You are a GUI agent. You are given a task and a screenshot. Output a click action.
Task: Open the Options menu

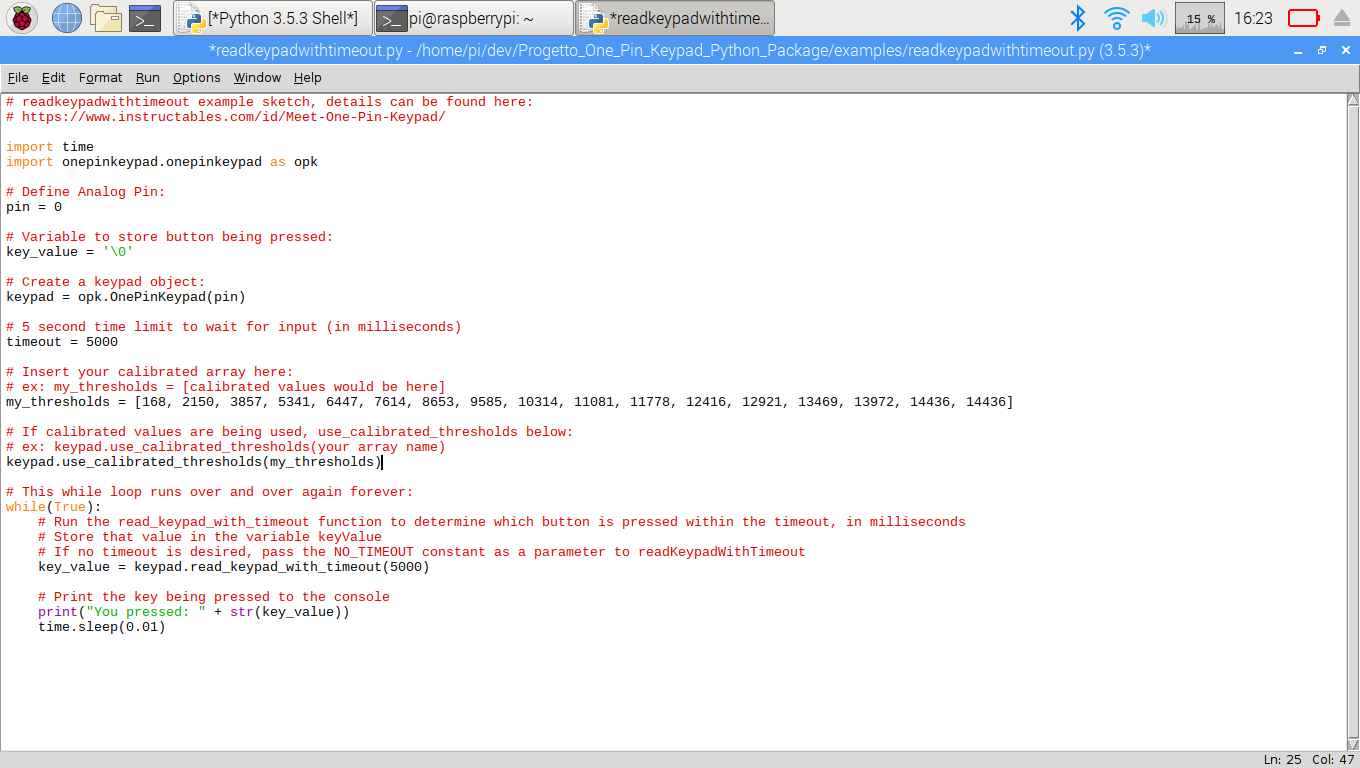point(196,77)
